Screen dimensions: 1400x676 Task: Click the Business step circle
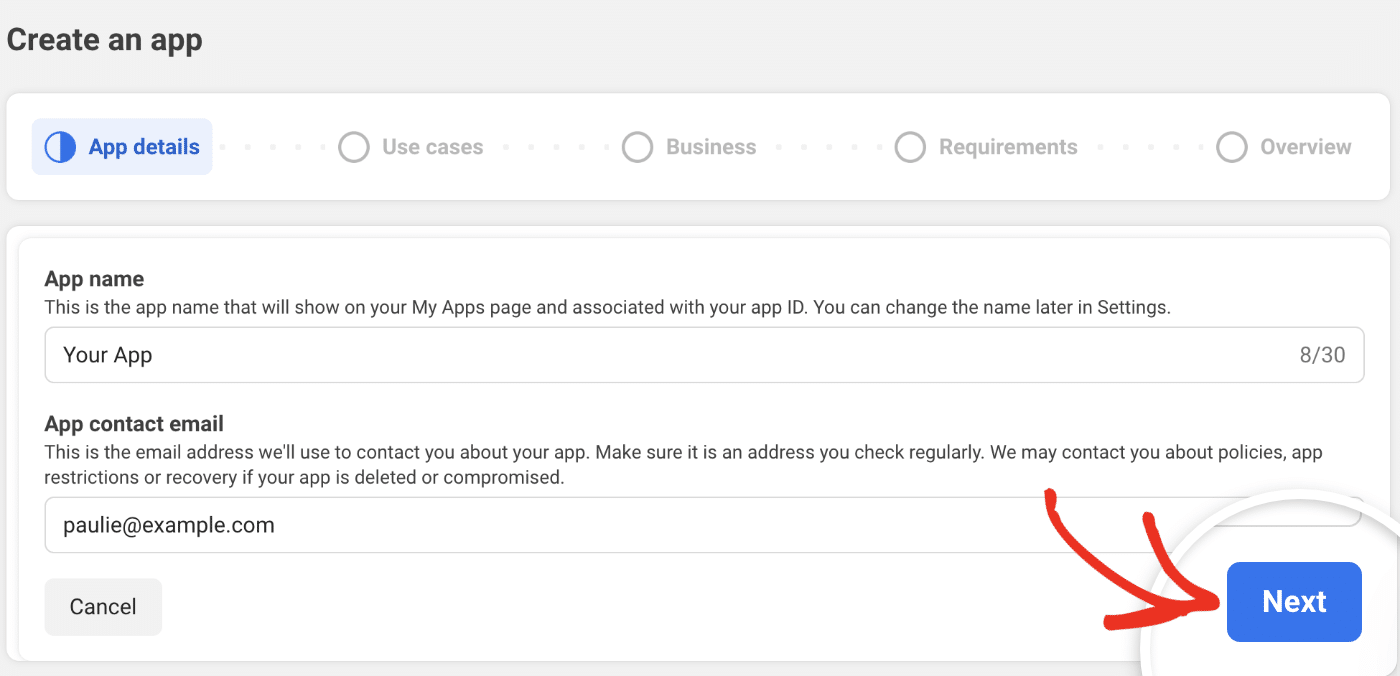[638, 146]
